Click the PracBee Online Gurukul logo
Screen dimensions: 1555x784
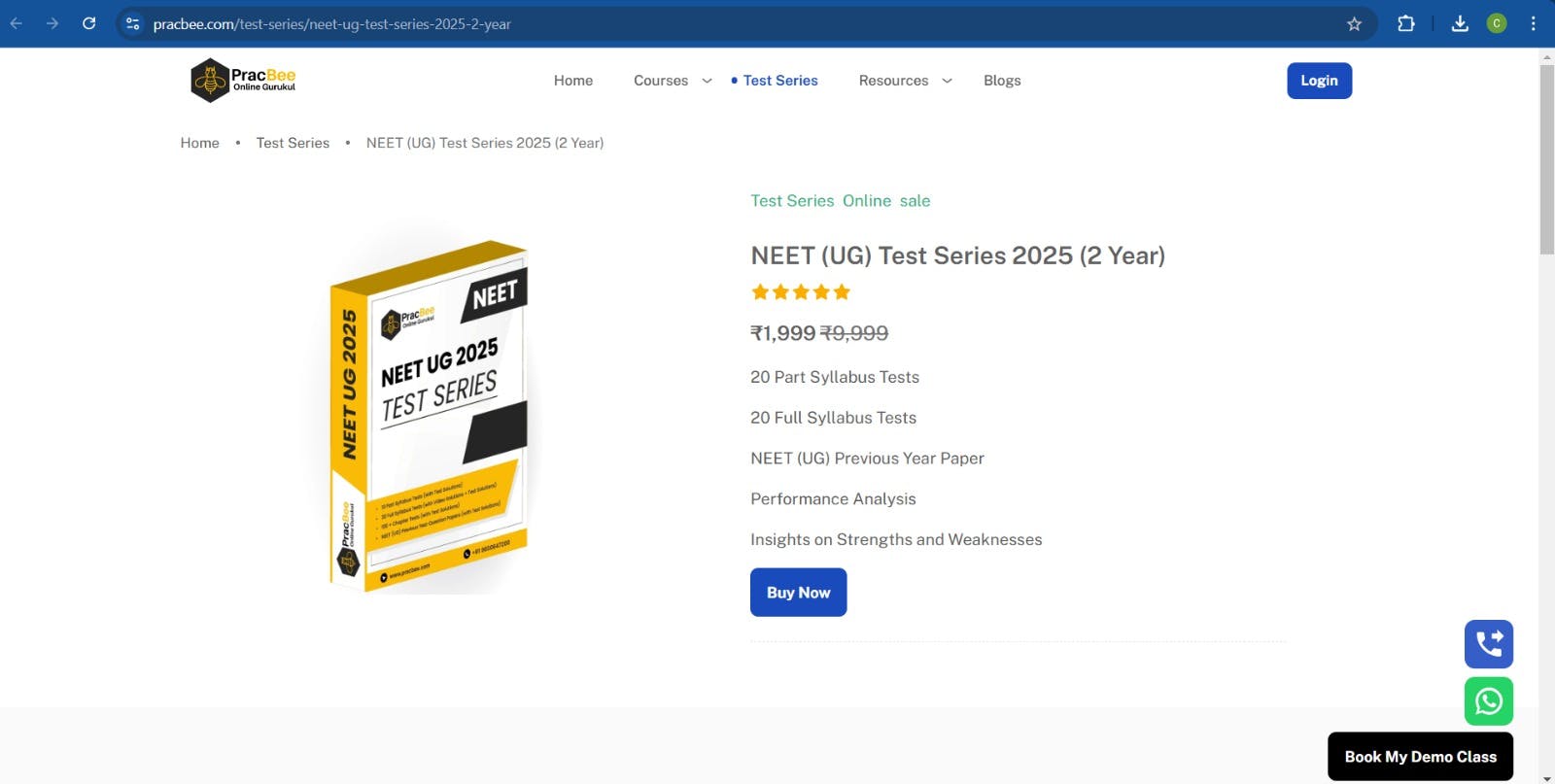(x=243, y=81)
